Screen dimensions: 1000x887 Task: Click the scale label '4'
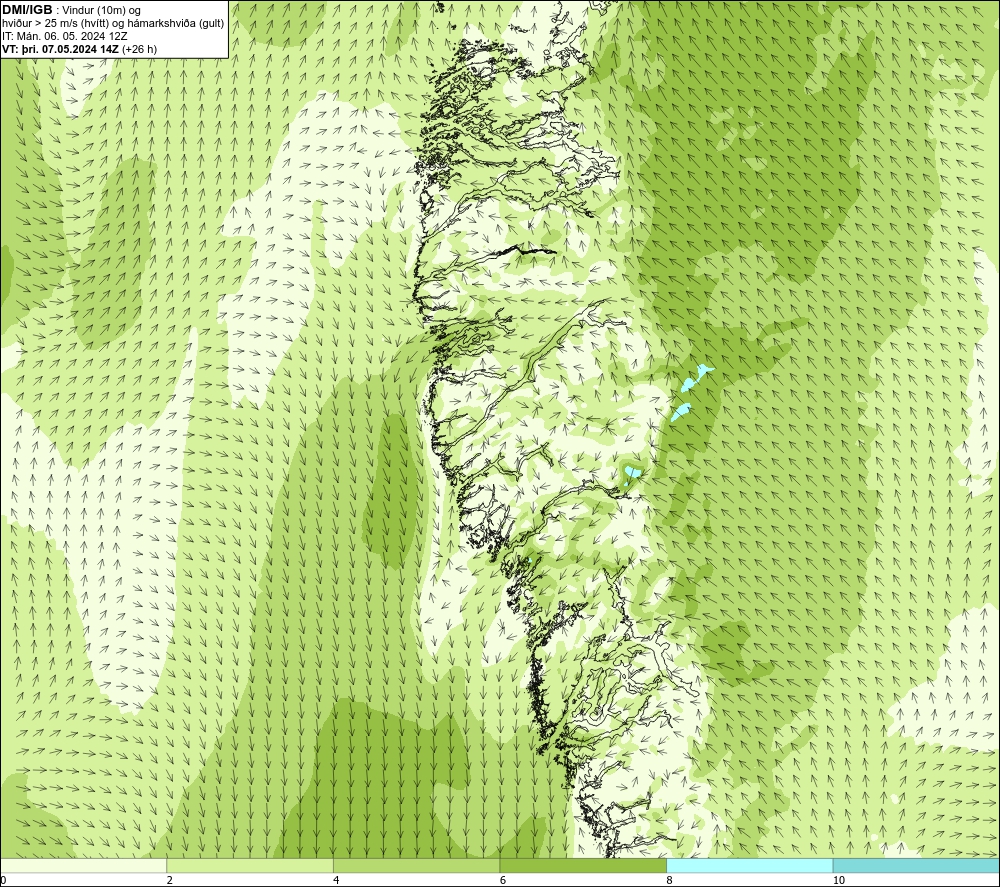click(x=336, y=881)
